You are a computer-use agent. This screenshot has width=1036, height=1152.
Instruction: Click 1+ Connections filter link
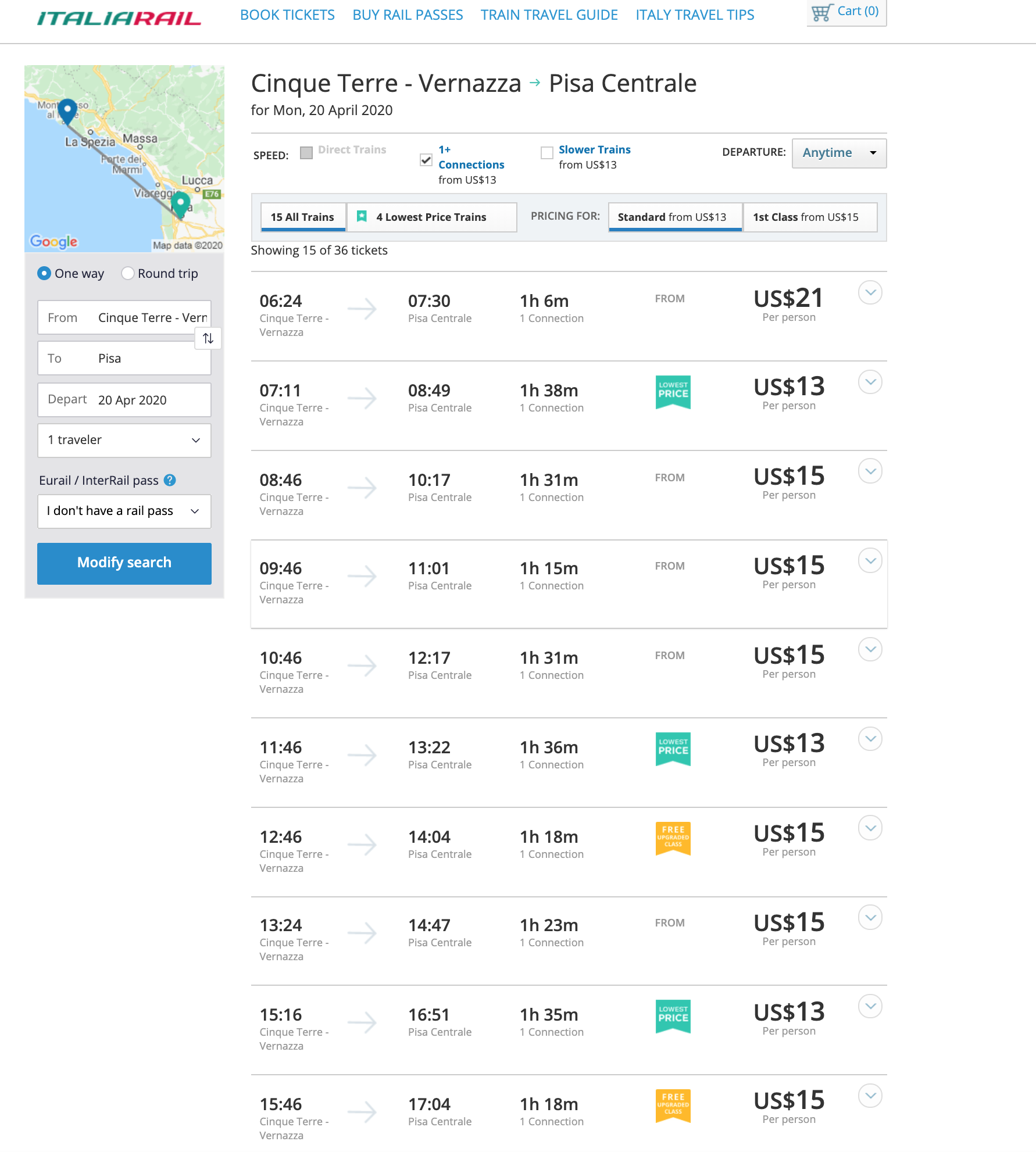[x=471, y=157]
